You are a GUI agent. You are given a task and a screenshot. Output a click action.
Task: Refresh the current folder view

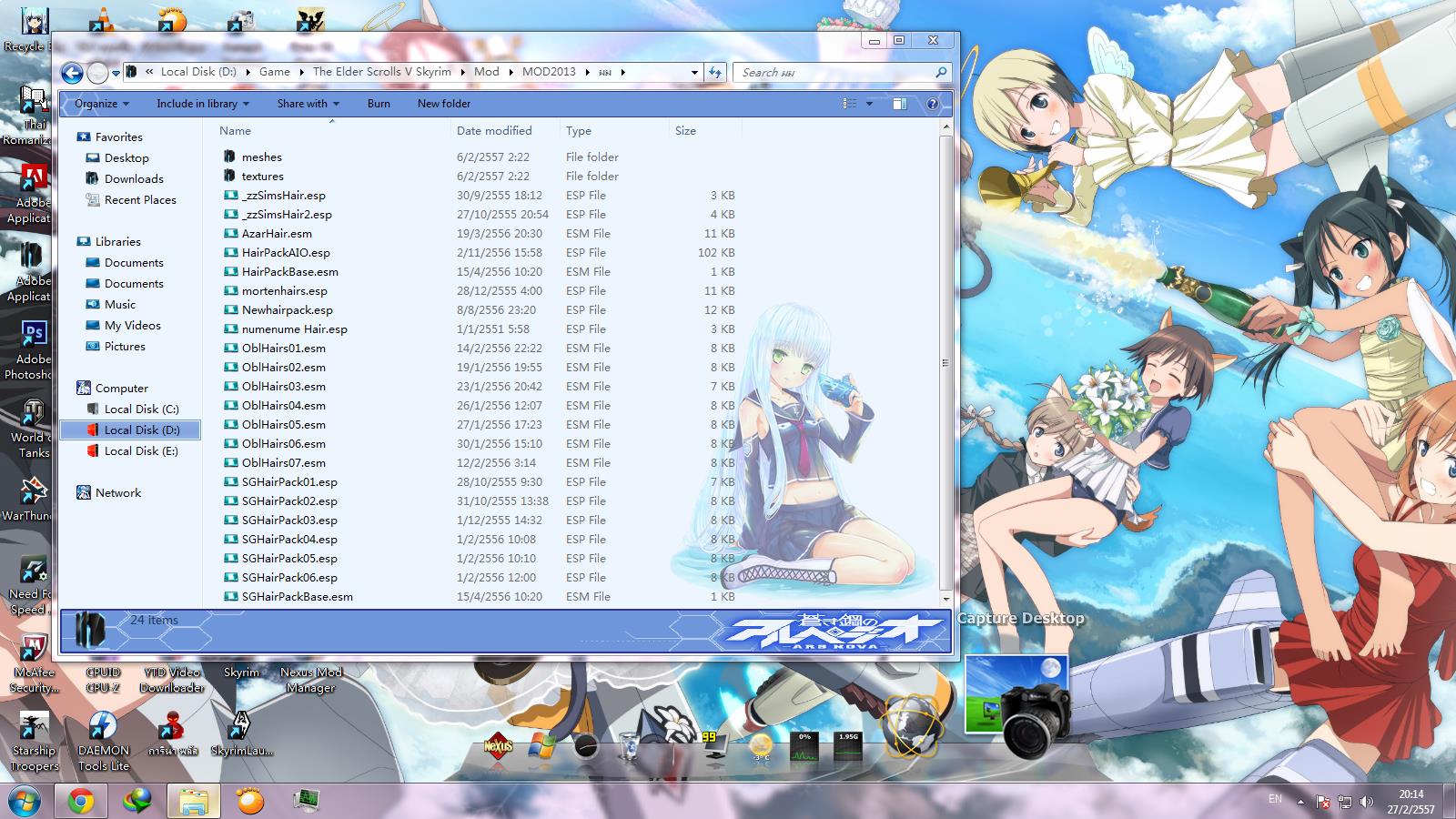(715, 72)
